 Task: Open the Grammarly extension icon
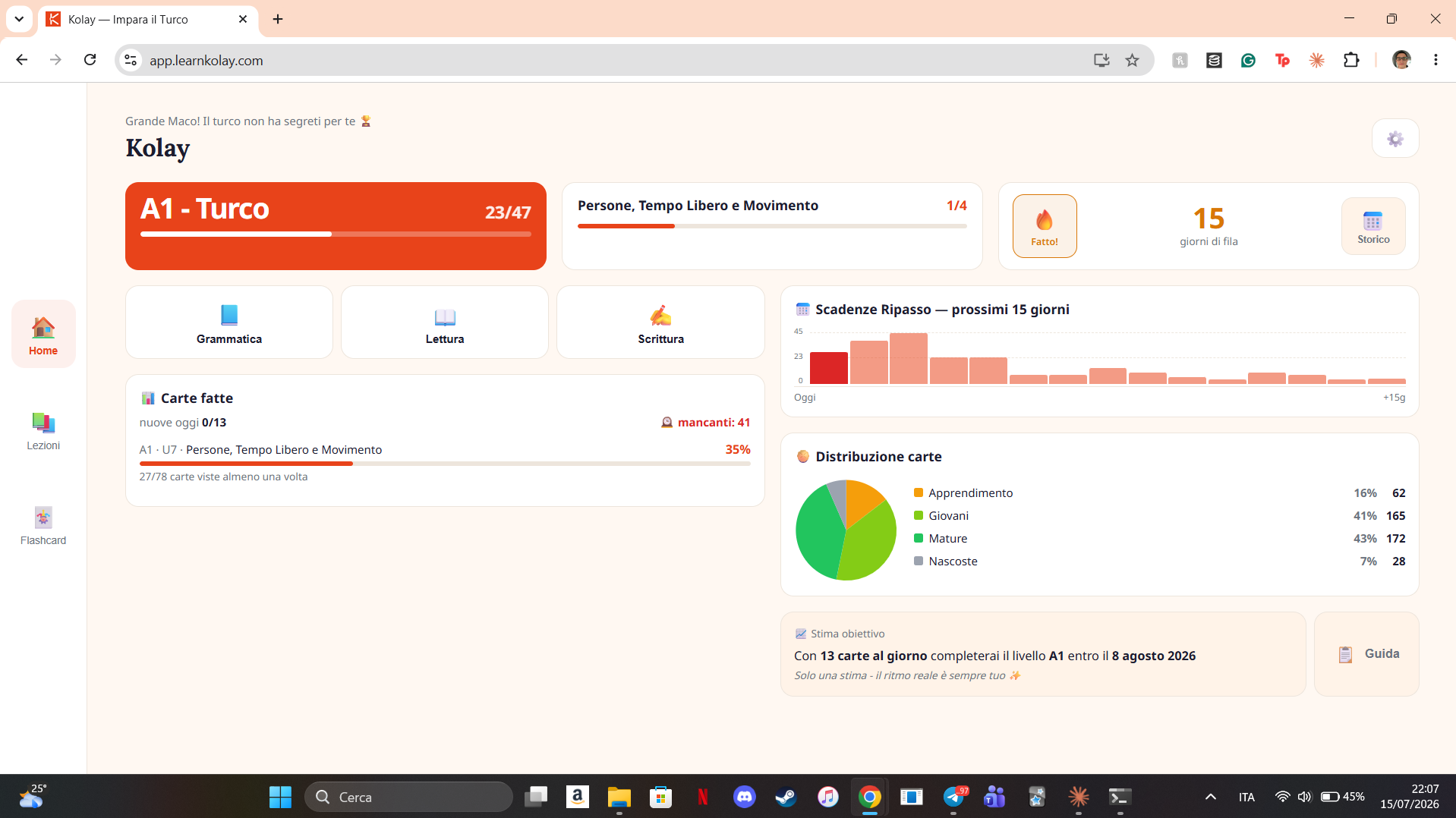click(x=1248, y=60)
